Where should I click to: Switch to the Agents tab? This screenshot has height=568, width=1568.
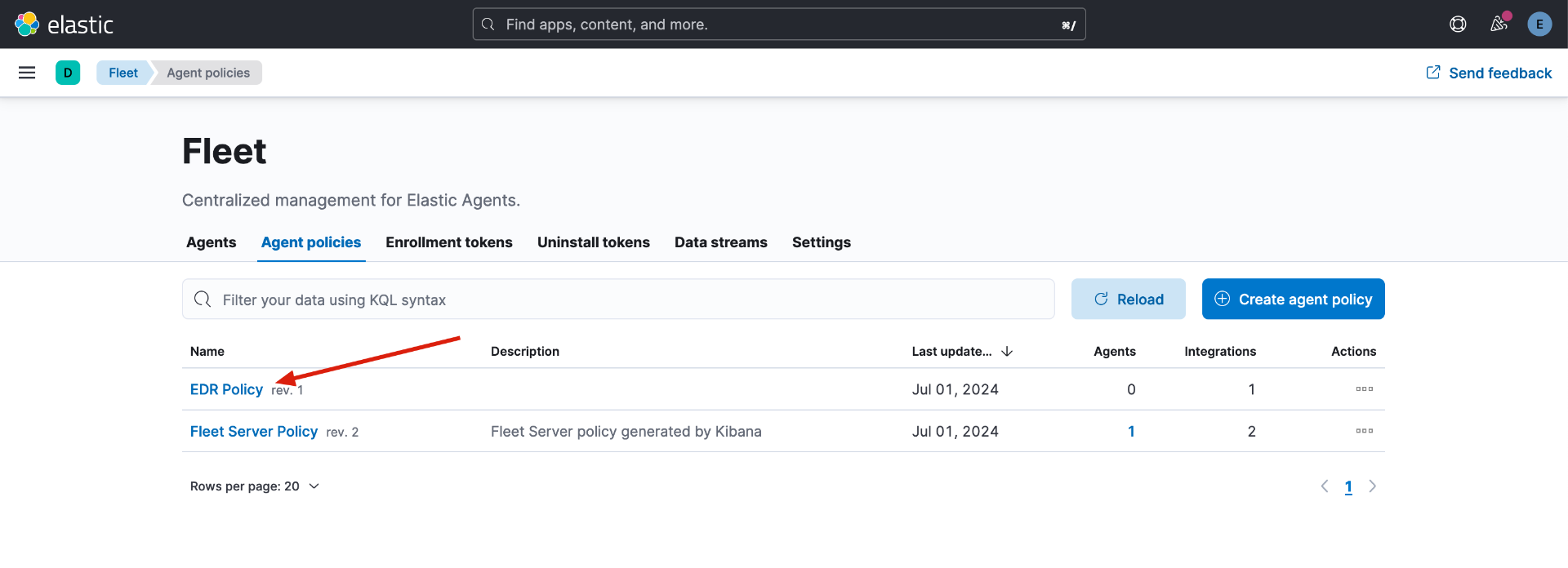(212, 242)
